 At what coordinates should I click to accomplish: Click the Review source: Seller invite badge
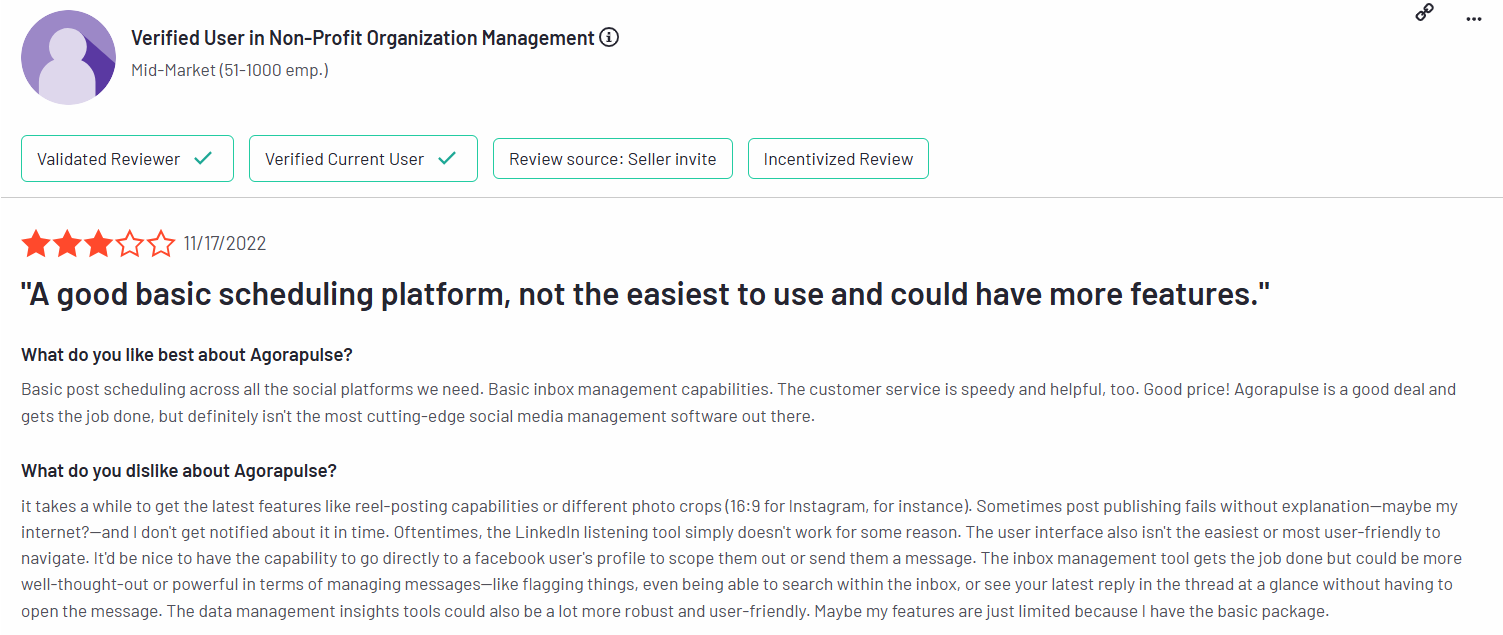(612, 159)
